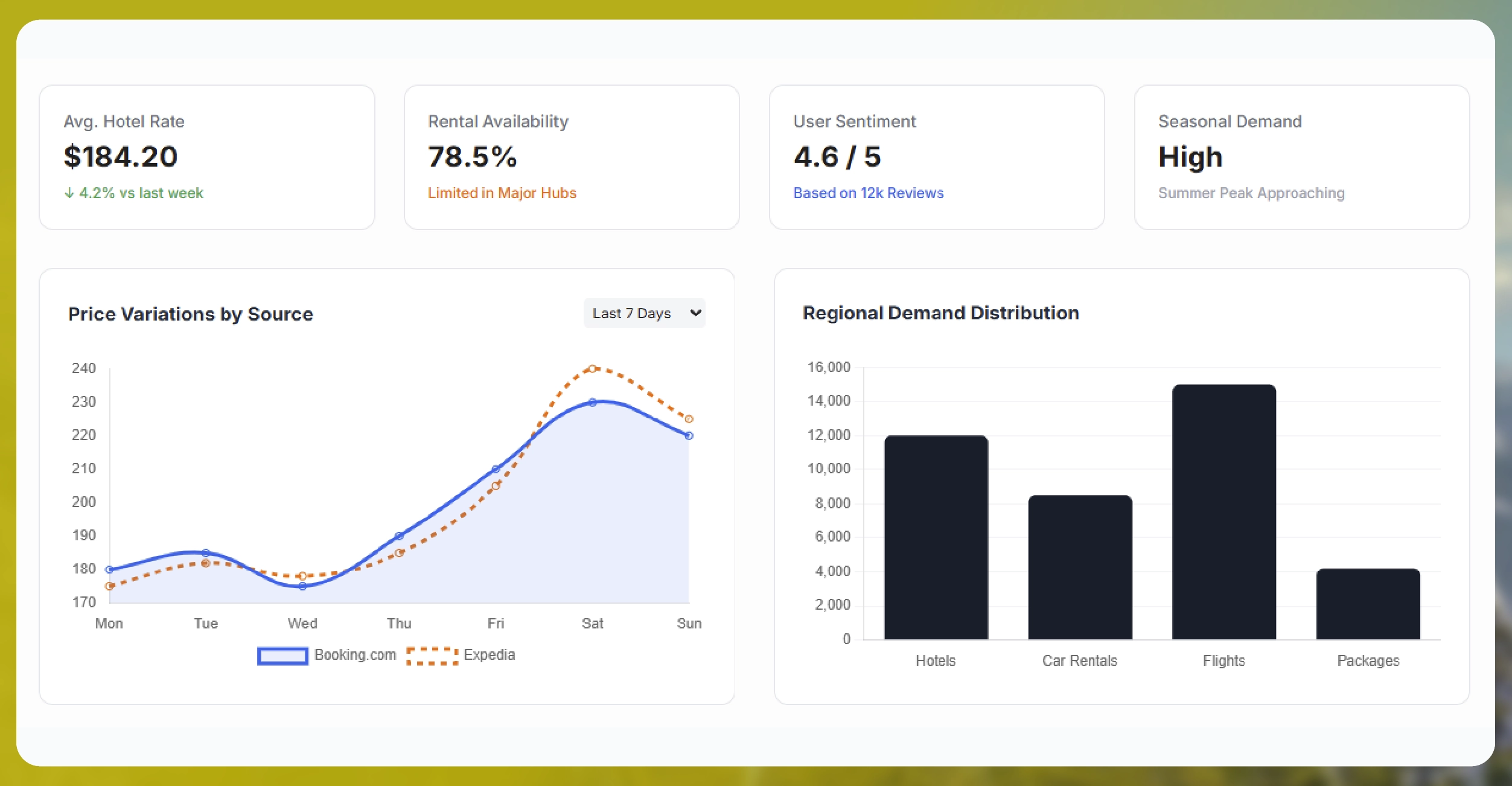Screen dimensions: 1512x786
Task: Select the Avg. Hotel Rate stat card
Action: (x=206, y=157)
